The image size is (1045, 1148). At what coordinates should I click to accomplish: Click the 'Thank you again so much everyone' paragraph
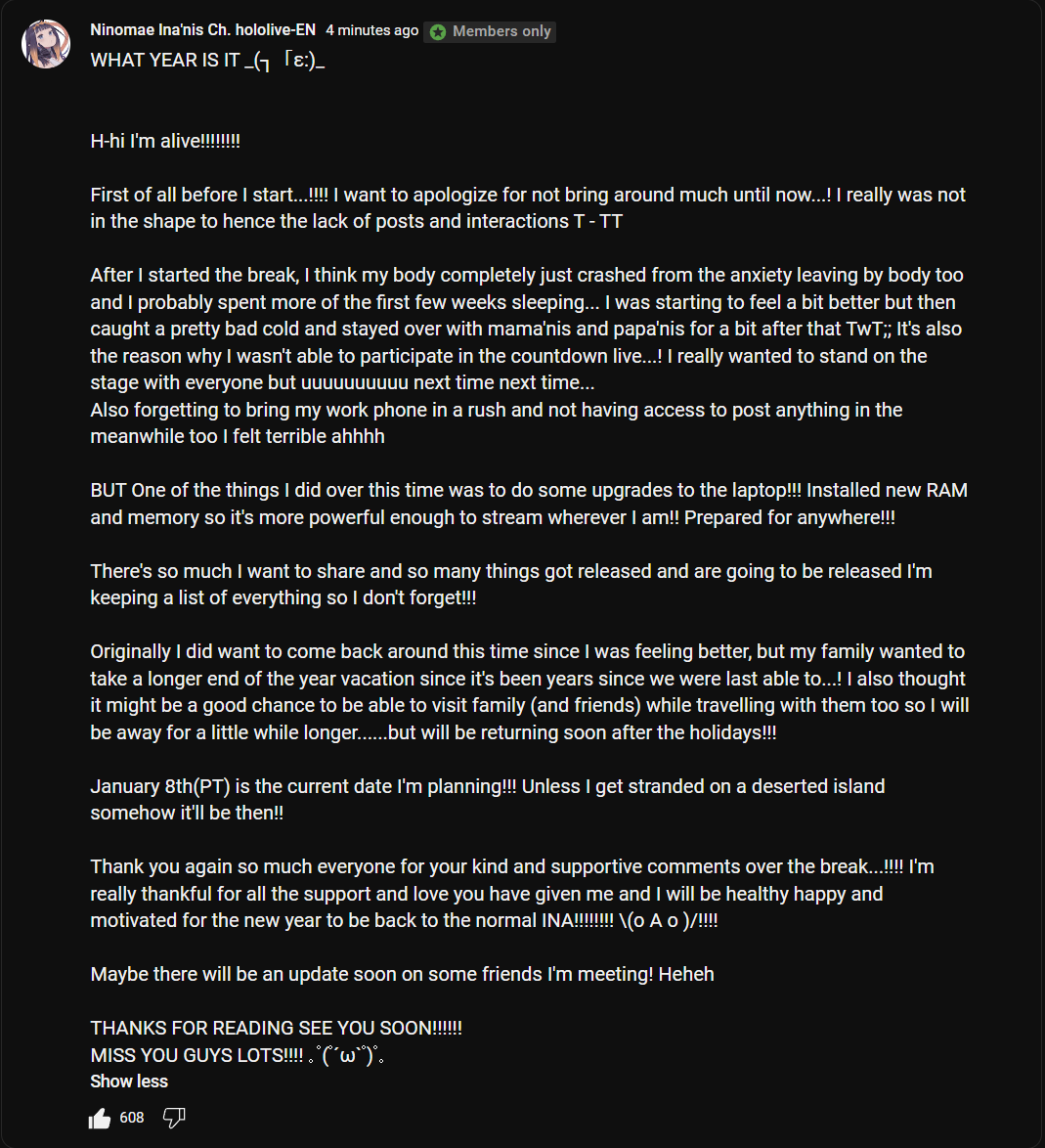click(512, 894)
